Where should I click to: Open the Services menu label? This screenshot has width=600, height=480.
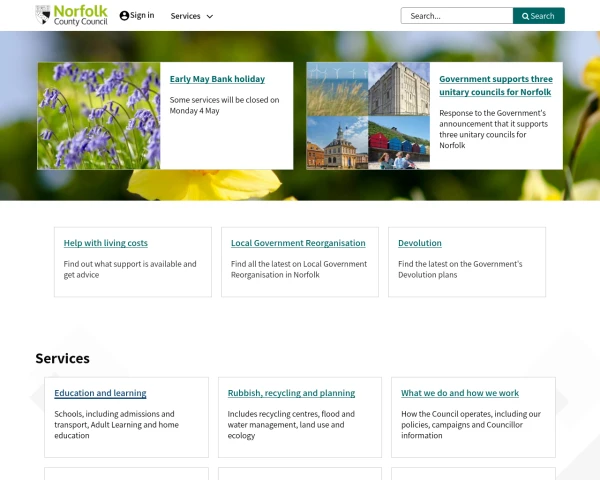[186, 16]
